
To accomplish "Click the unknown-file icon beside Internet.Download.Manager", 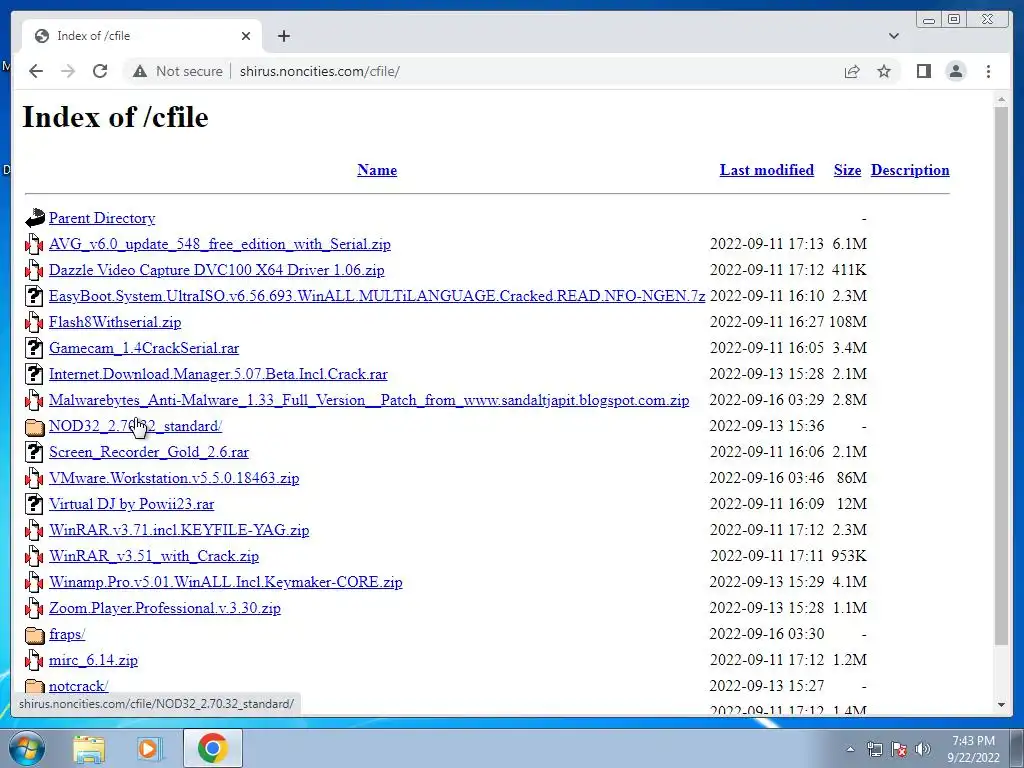I will [x=34, y=374].
